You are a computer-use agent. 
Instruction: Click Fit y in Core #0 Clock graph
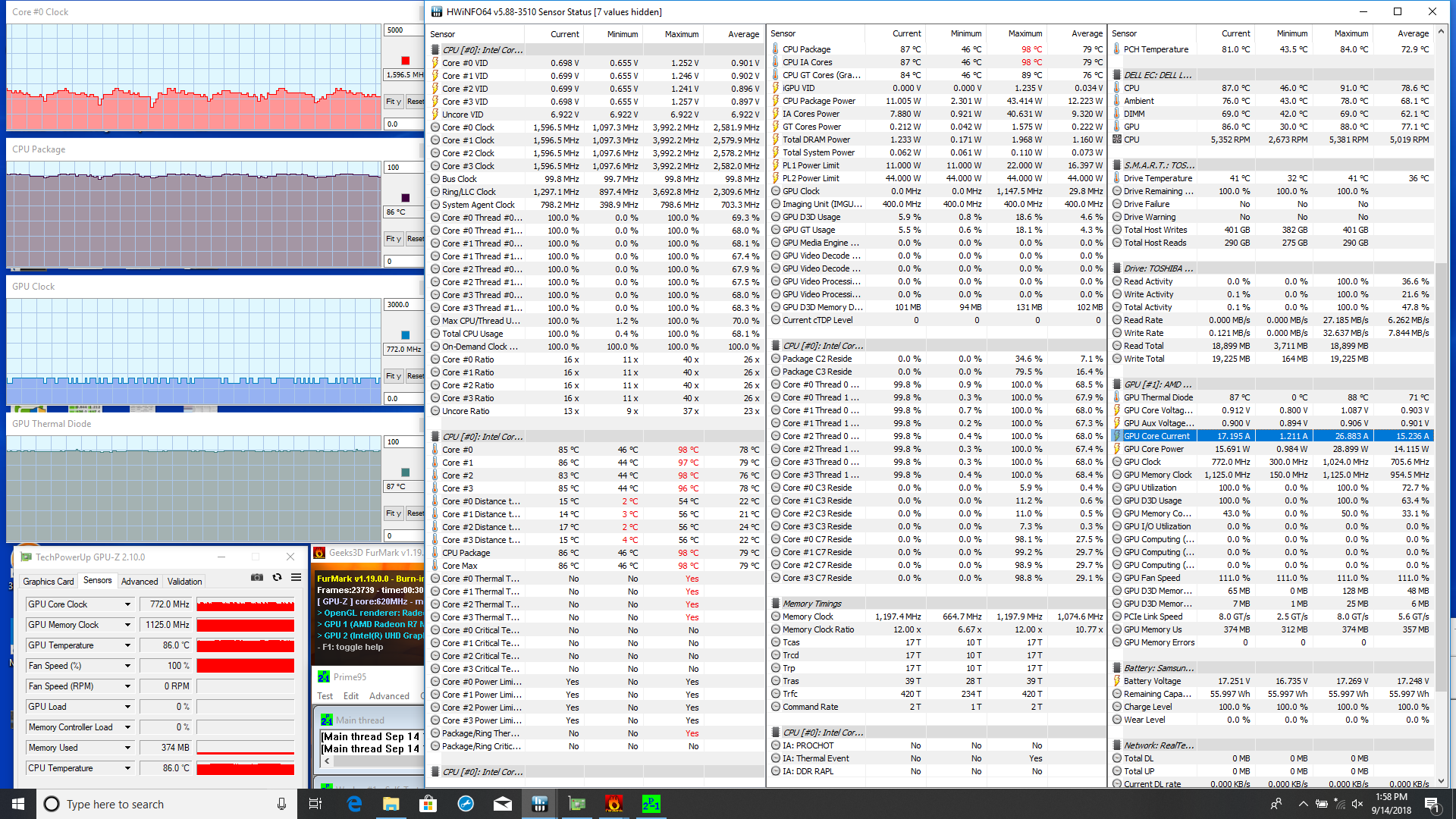[x=393, y=102]
